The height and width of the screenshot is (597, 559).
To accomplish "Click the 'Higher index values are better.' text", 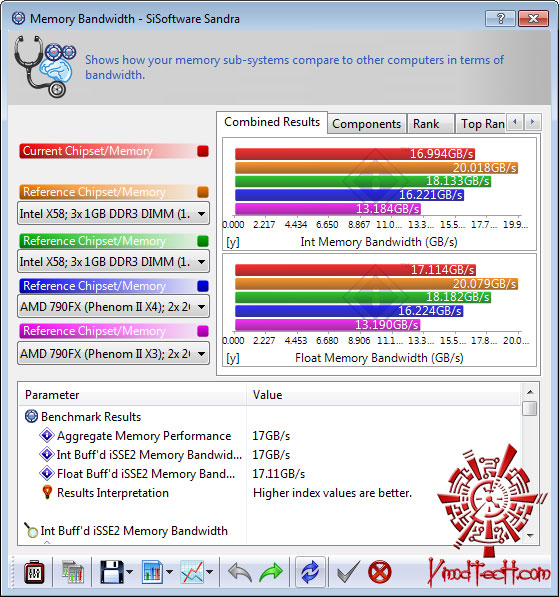I will (332, 493).
